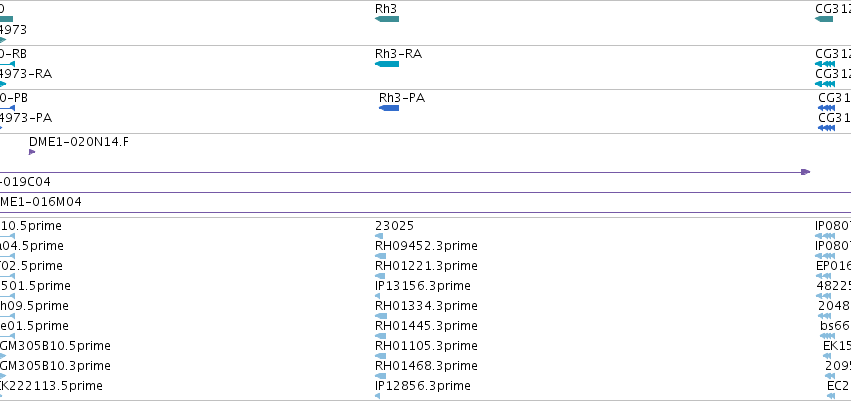
Task: Click the glyph under 501.5prime label
Action: click(8, 296)
